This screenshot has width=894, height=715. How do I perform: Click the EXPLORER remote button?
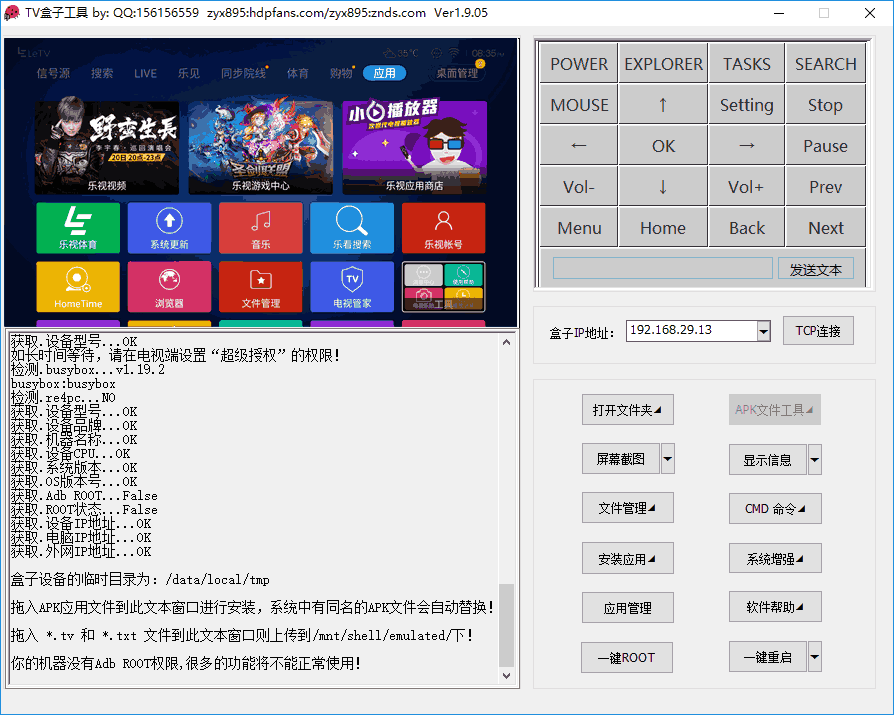coord(663,63)
